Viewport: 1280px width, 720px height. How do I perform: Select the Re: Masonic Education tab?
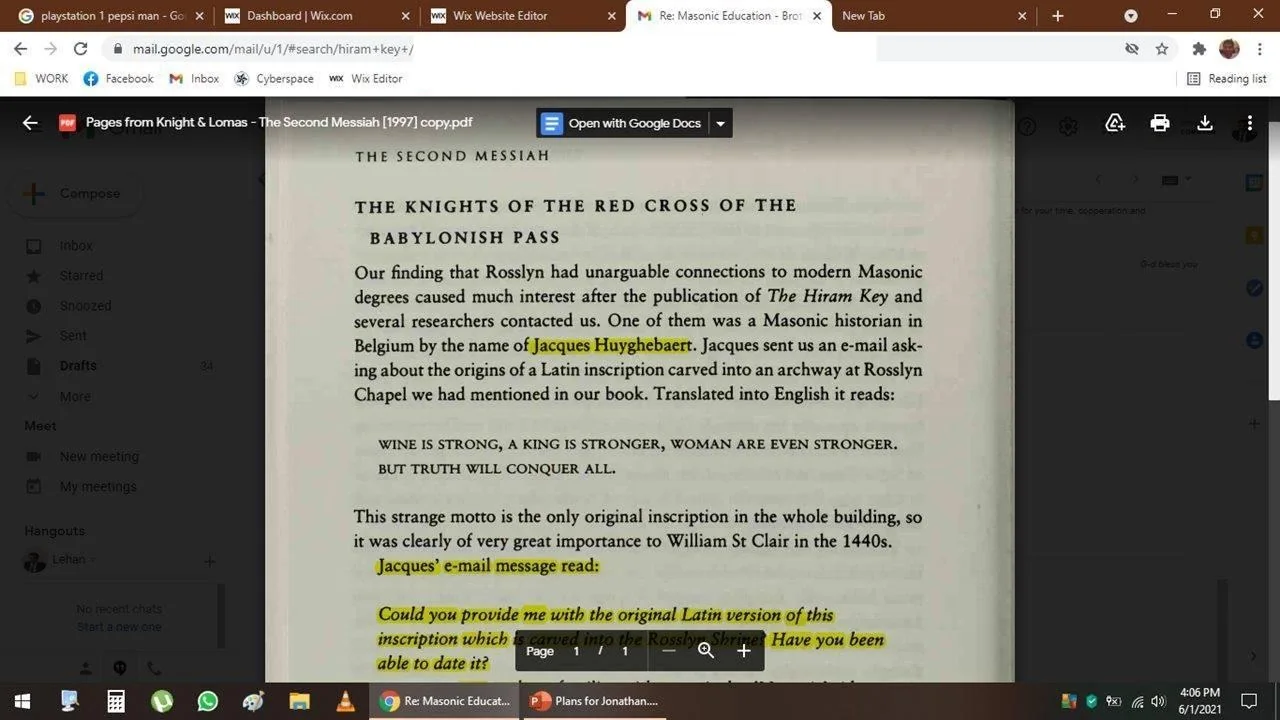(728, 16)
